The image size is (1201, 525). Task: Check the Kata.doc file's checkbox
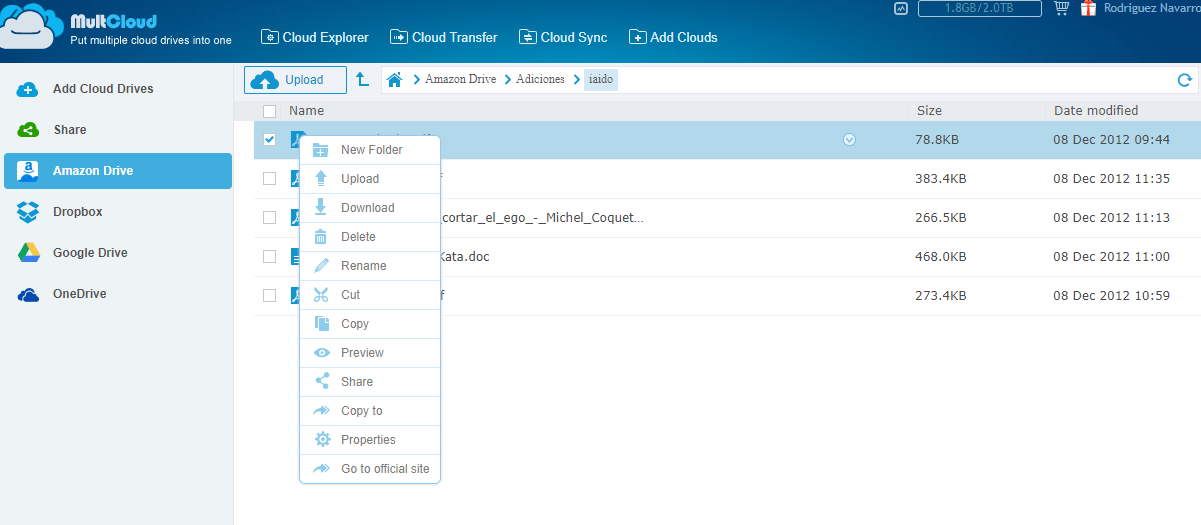coord(269,257)
